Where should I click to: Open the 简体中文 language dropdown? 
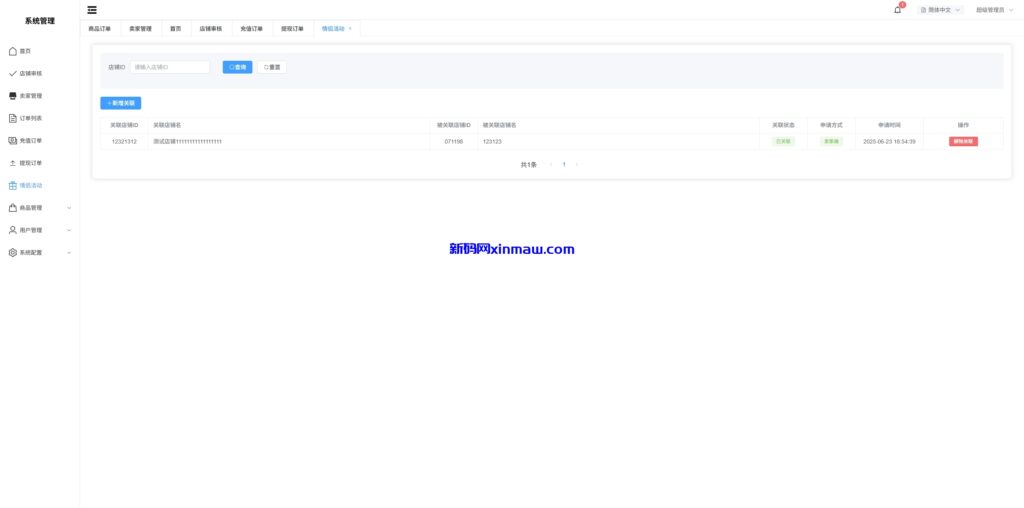940,10
